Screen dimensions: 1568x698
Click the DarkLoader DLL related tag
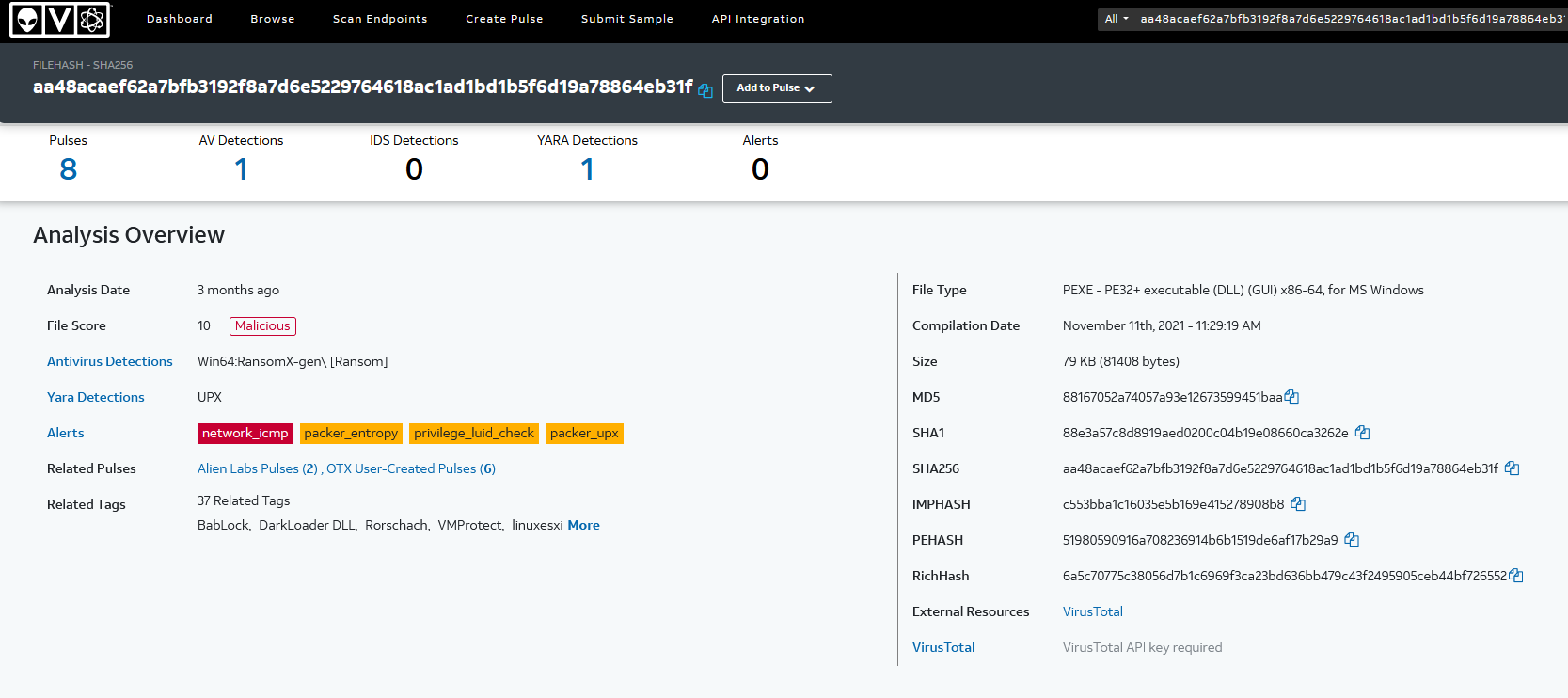(x=307, y=525)
